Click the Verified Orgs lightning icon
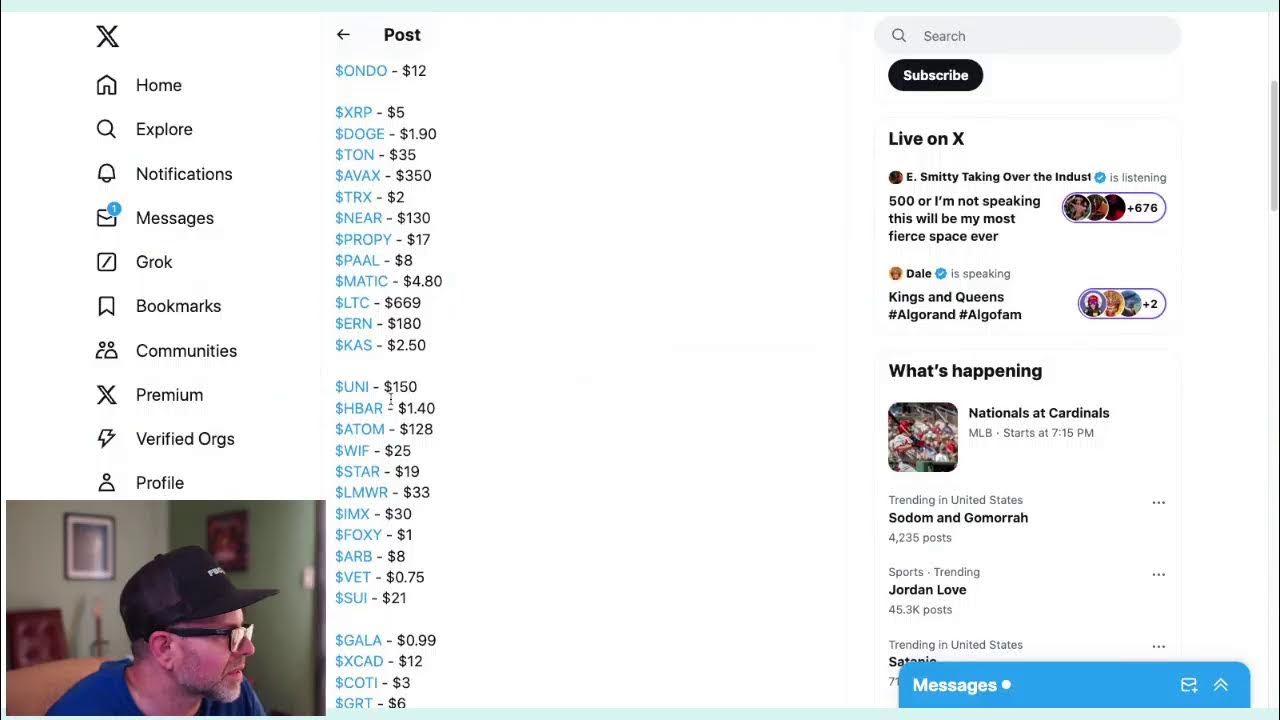 click(x=107, y=438)
